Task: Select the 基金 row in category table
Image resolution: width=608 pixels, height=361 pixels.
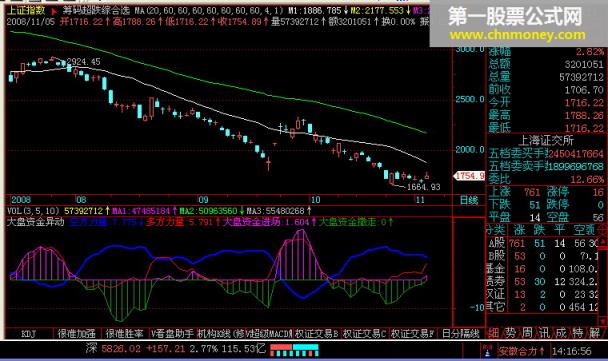Action: [543, 269]
